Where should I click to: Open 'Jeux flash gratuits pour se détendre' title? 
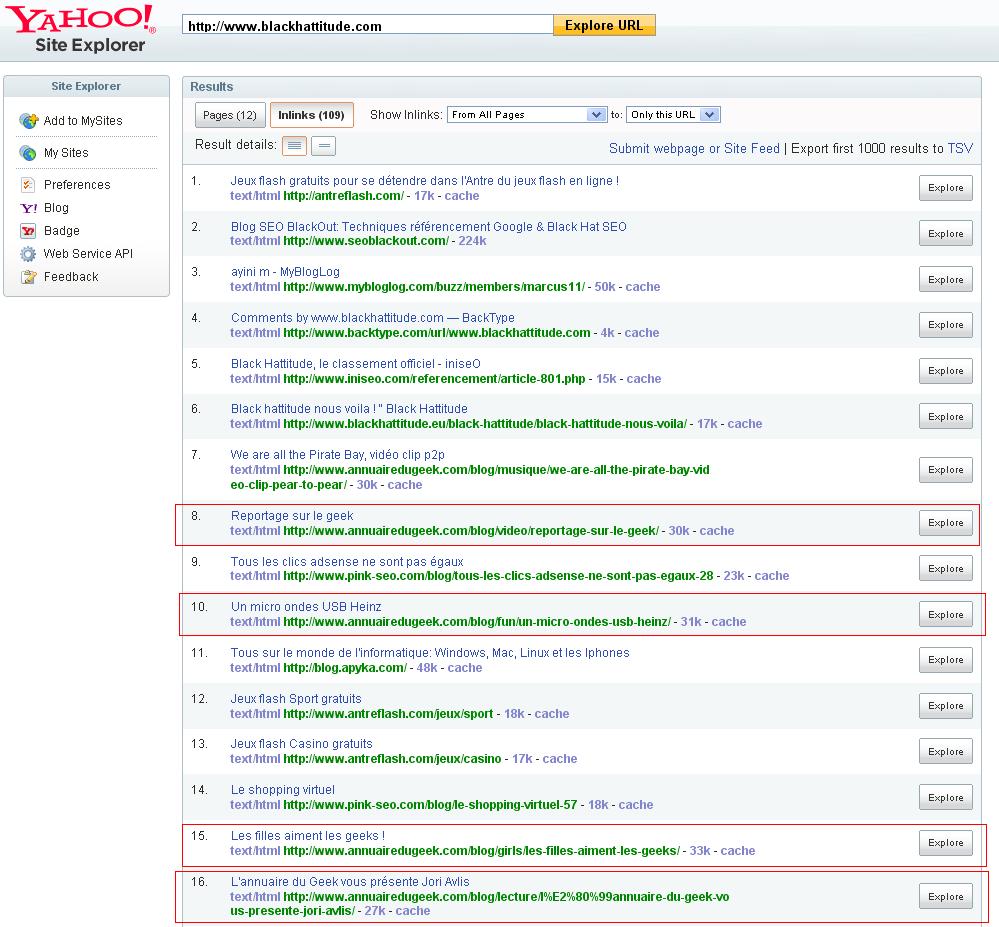pos(425,181)
